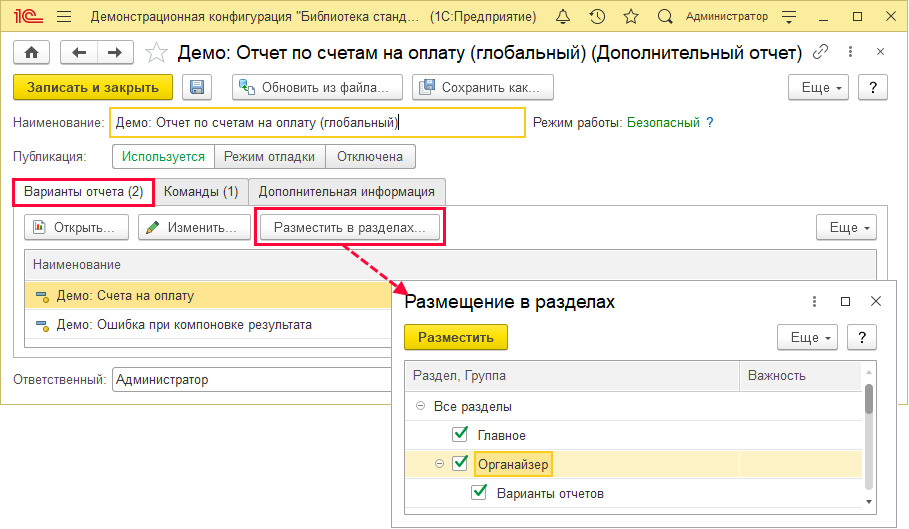Toggle Органайзер checkbox
Image resolution: width=909 pixels, height=529 pixels.
pyautogui.click(x=460, y=463)
